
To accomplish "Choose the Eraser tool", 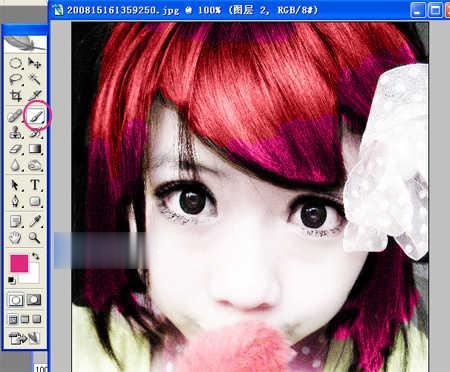I will click(x=15, y=149).
